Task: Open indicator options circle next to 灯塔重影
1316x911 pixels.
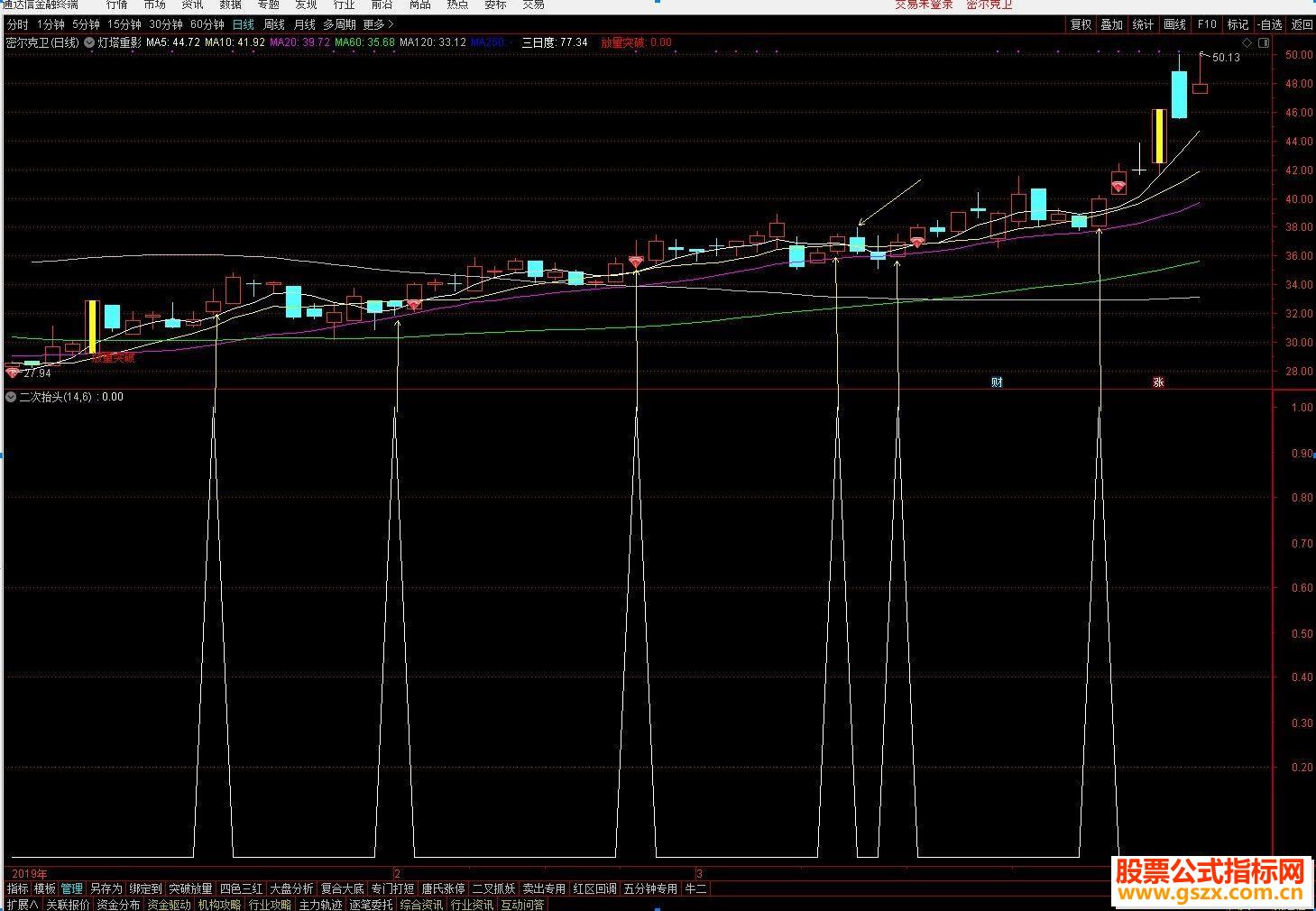Action: coord(89,42)
